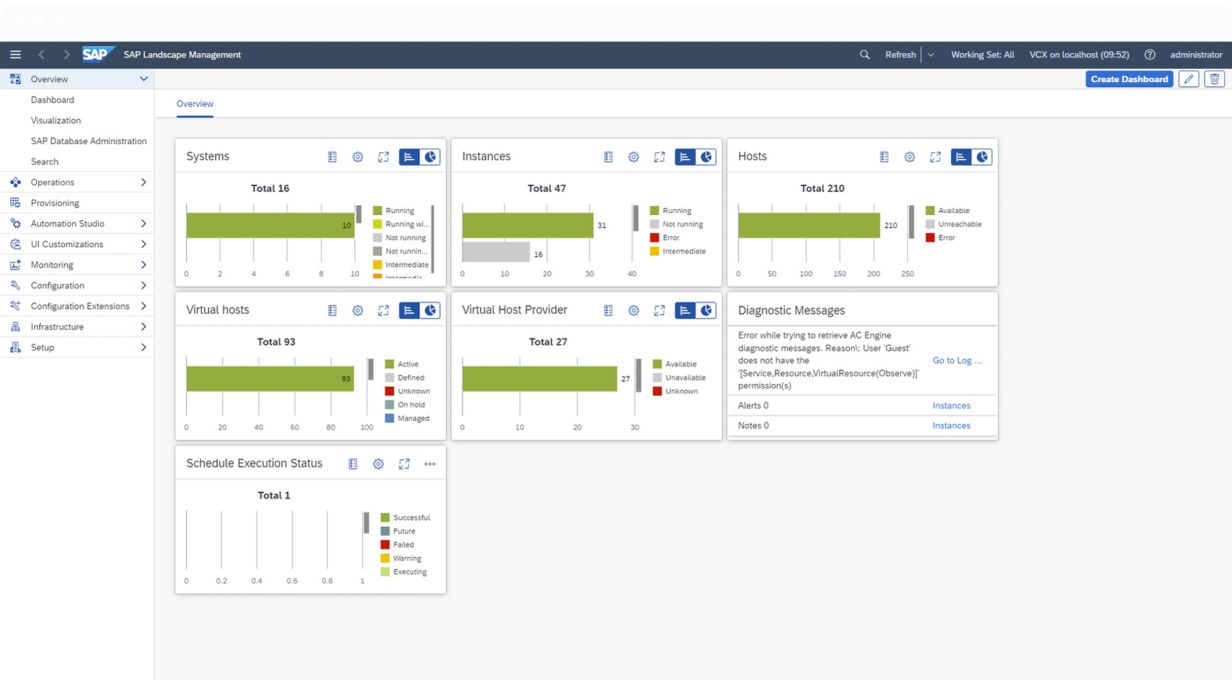The height and width of the screenshot is (680, 1232).
Task: Click the delete dashboard trash icon
Action: [1214, 79]
